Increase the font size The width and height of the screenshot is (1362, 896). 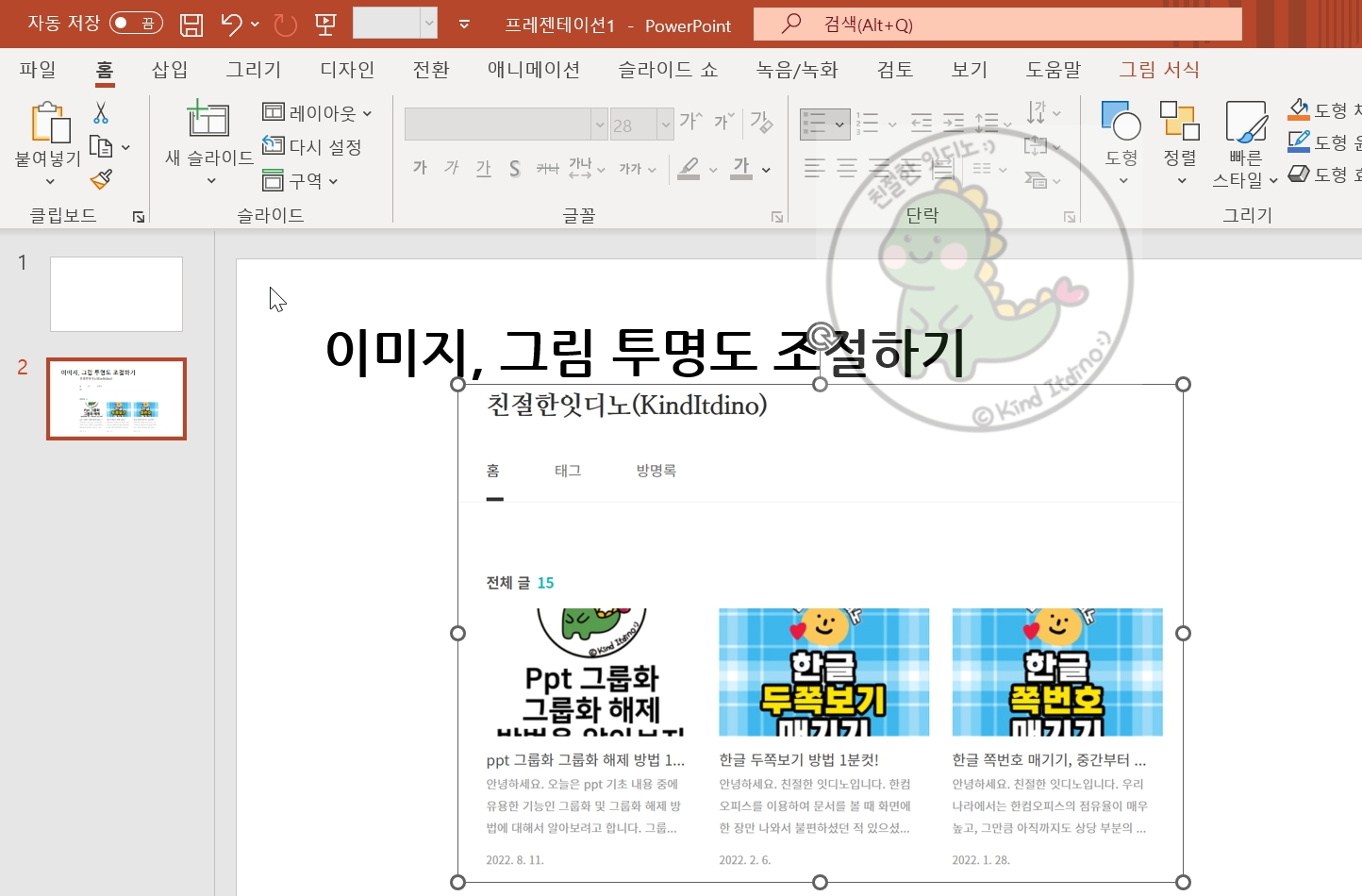(x=690, y=121)
